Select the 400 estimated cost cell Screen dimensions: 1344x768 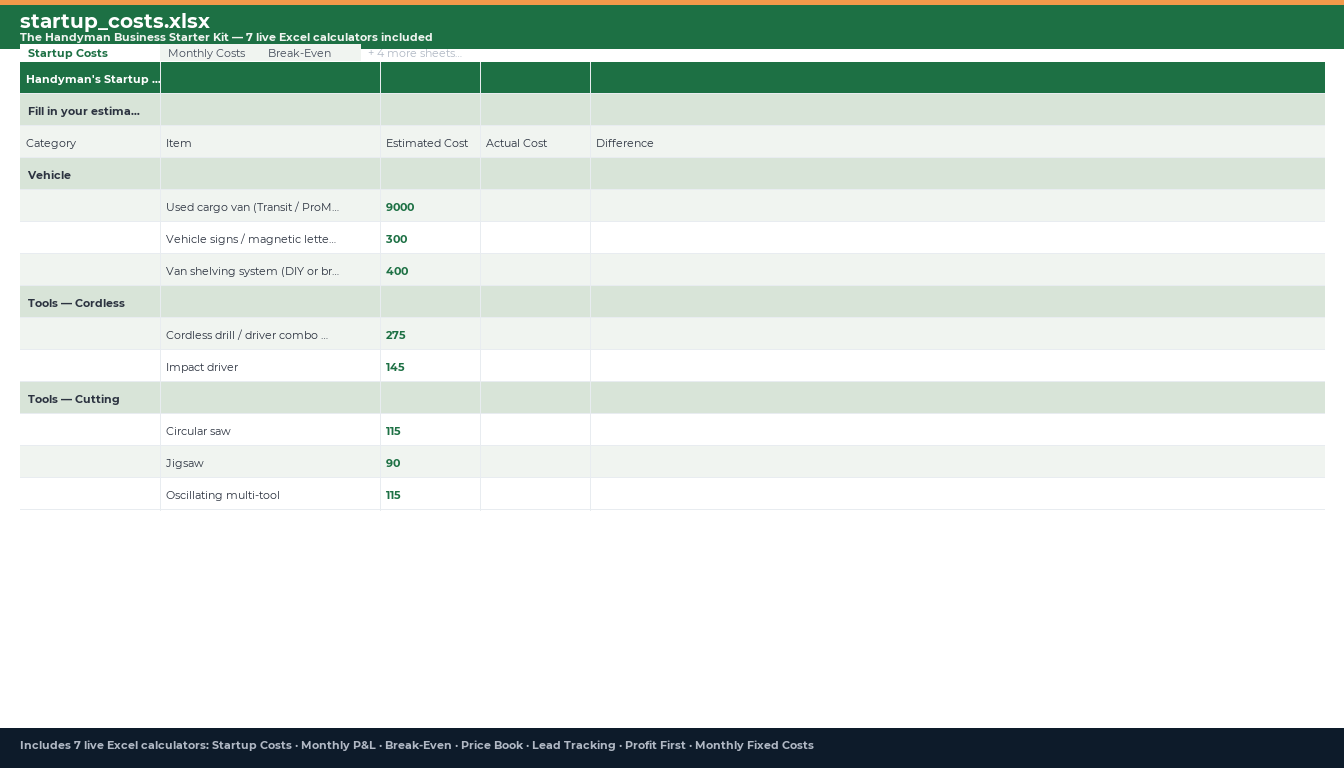click(430, 270)
